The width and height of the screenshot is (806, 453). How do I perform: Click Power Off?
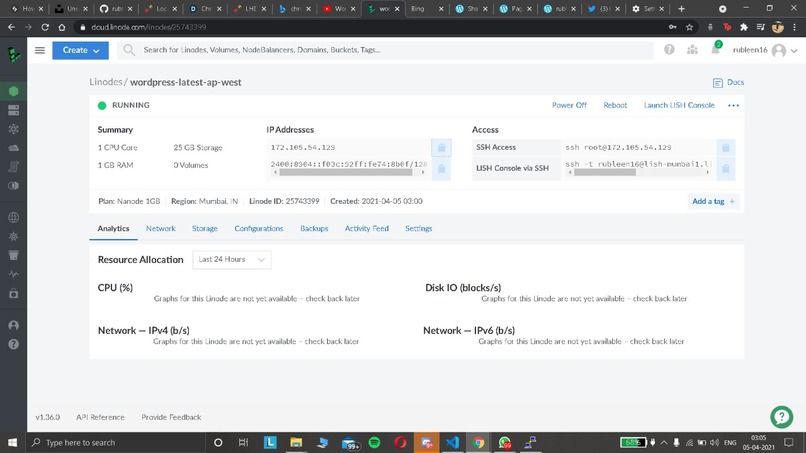point(569,105)
